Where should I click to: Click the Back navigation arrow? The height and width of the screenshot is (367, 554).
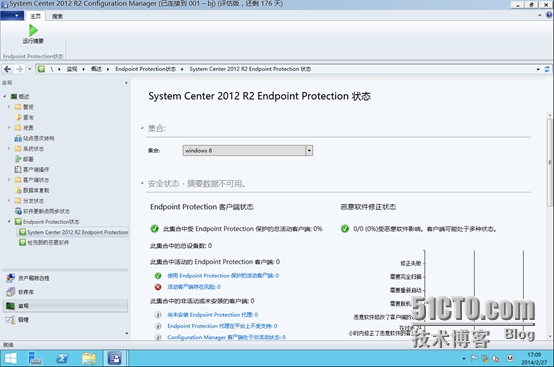7,69
